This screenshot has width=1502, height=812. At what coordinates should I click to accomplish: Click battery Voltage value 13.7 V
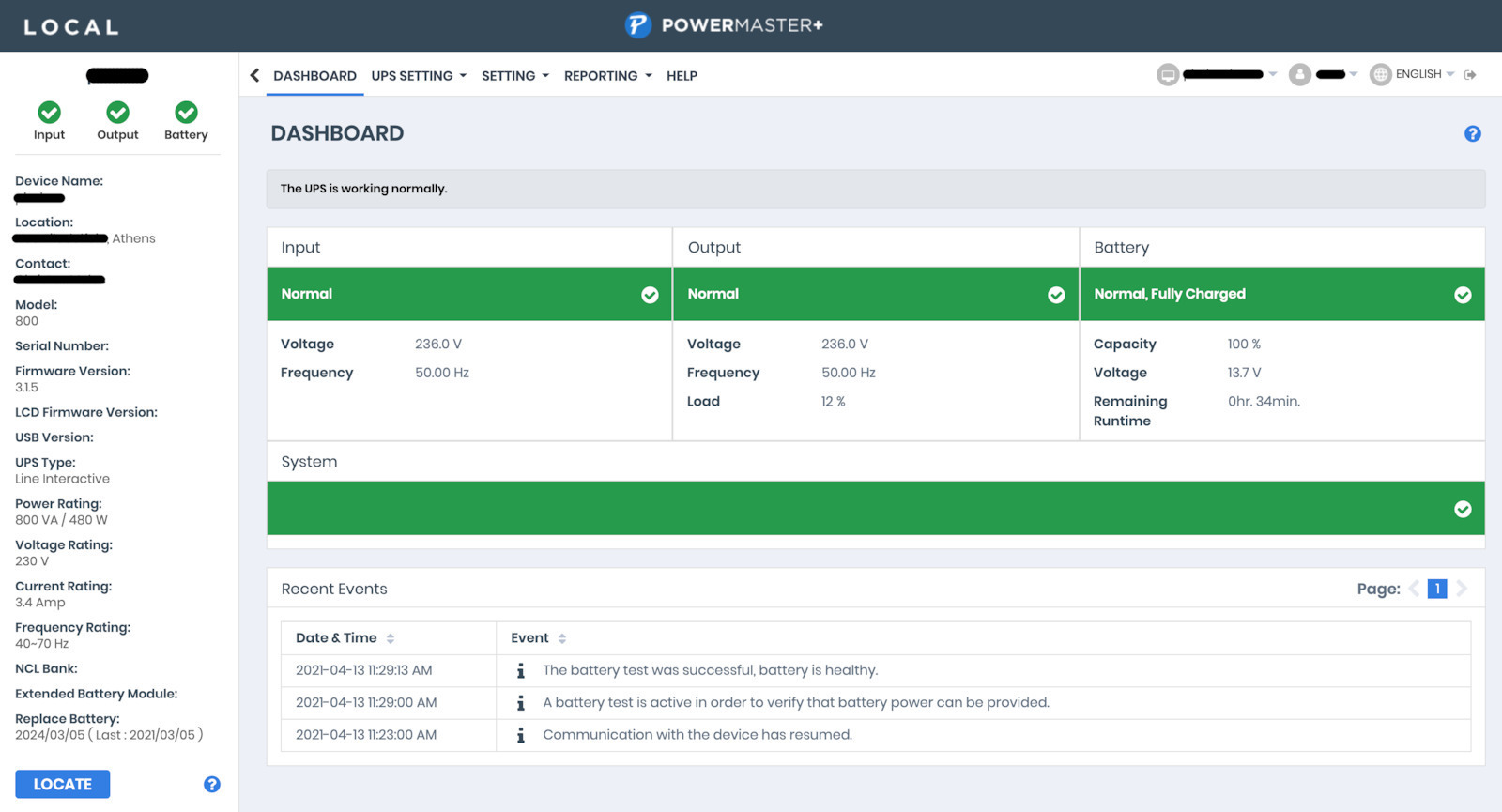click(x=1244, y=373)
